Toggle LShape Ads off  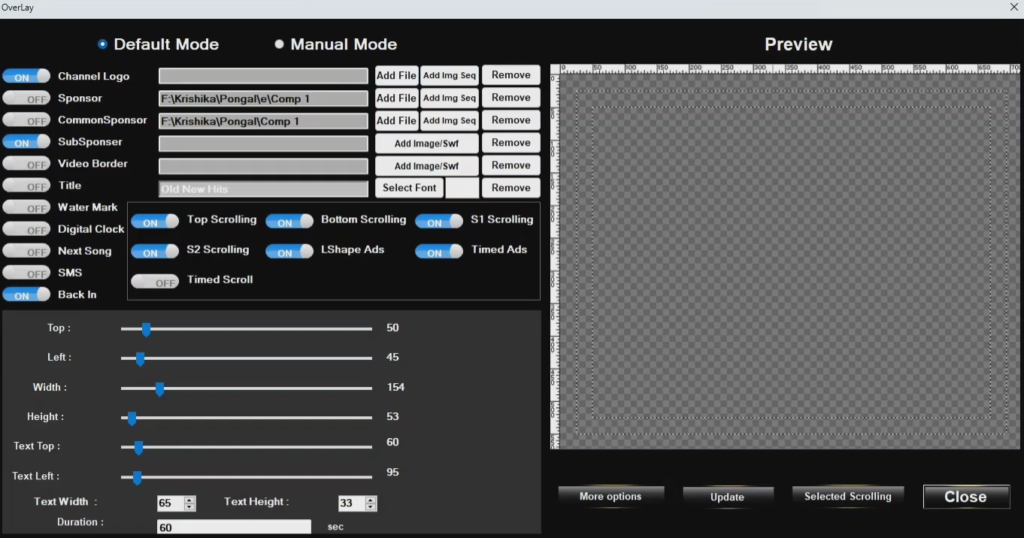[289, 252]
